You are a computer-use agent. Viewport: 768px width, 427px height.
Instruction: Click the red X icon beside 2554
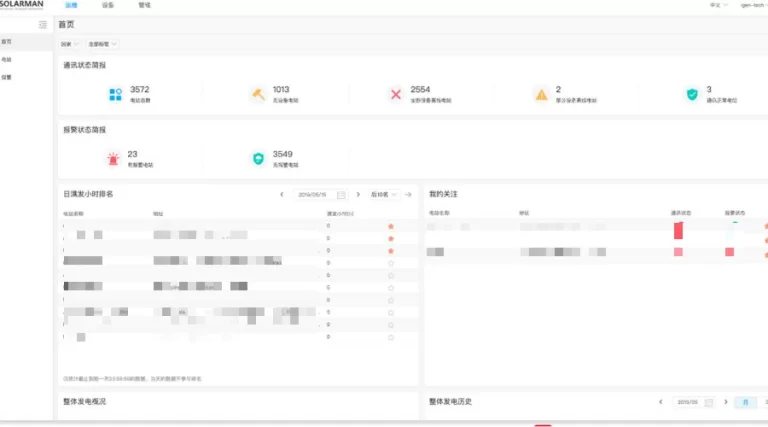pos(395,95)
